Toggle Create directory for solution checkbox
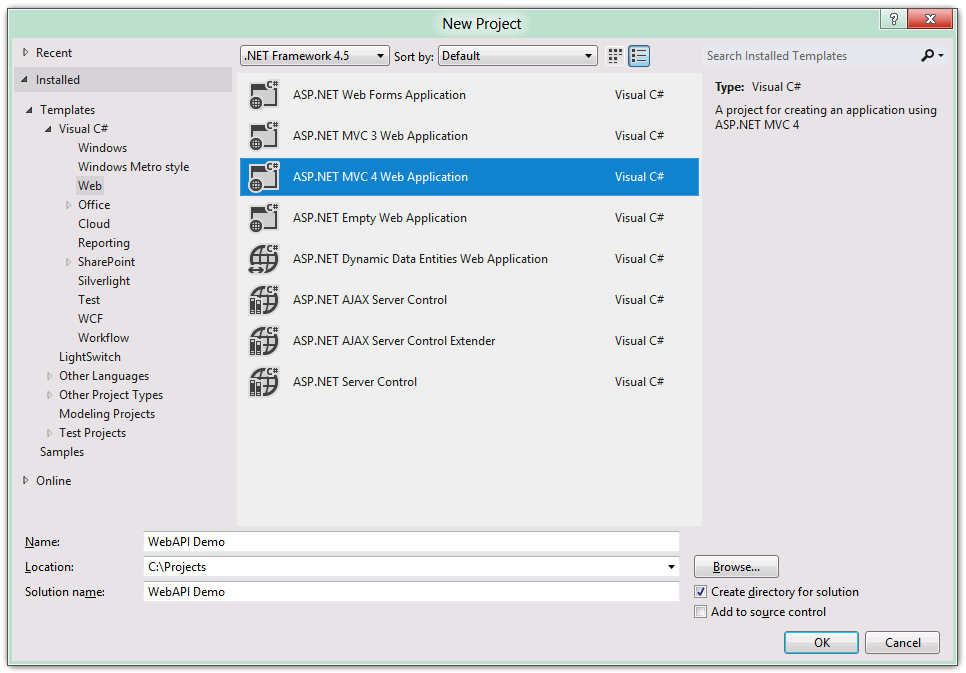Image resolution: width=966 pixels, height=673 pixels. point(700,592)
